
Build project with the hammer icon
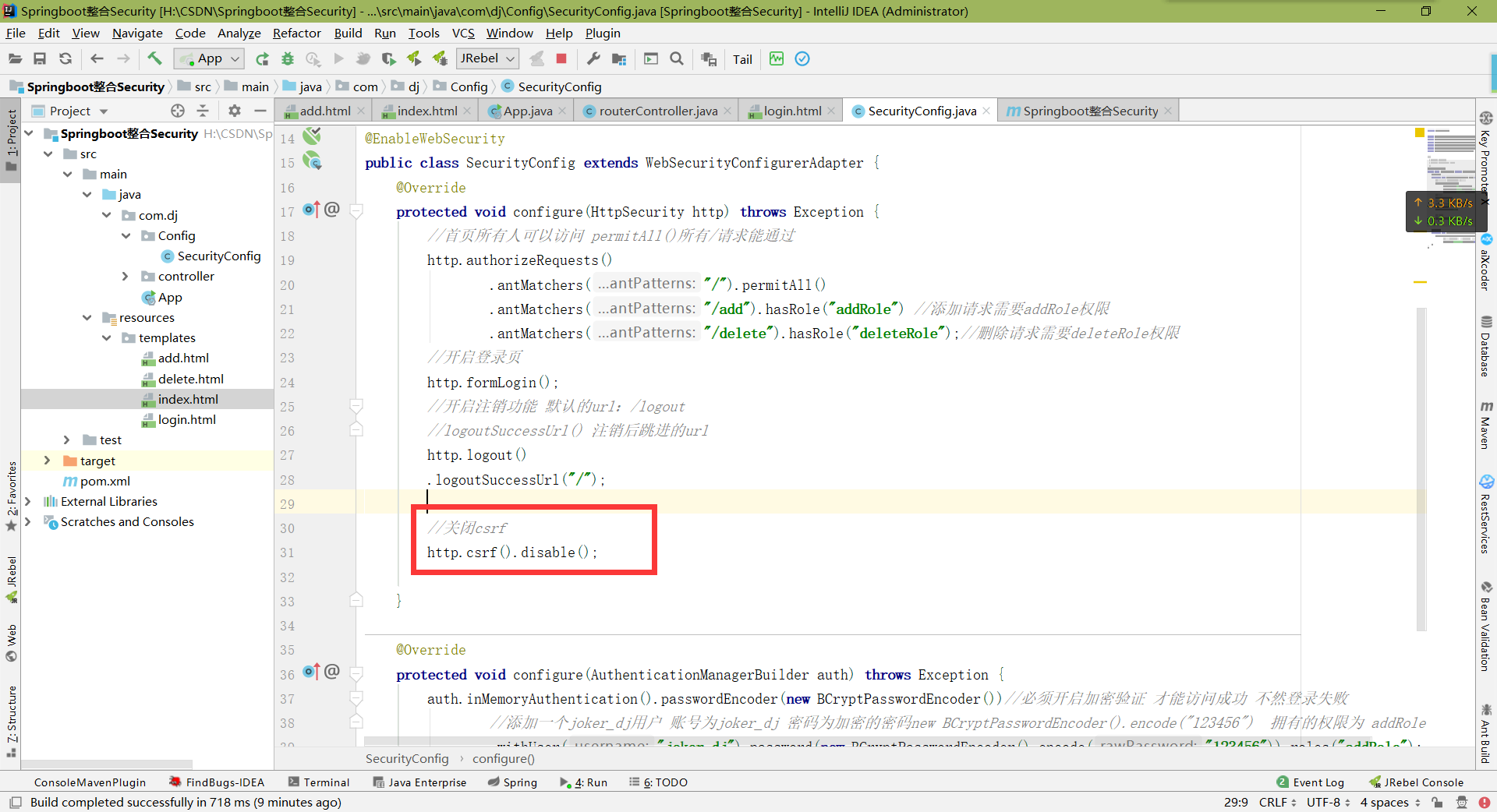point(154,58)
